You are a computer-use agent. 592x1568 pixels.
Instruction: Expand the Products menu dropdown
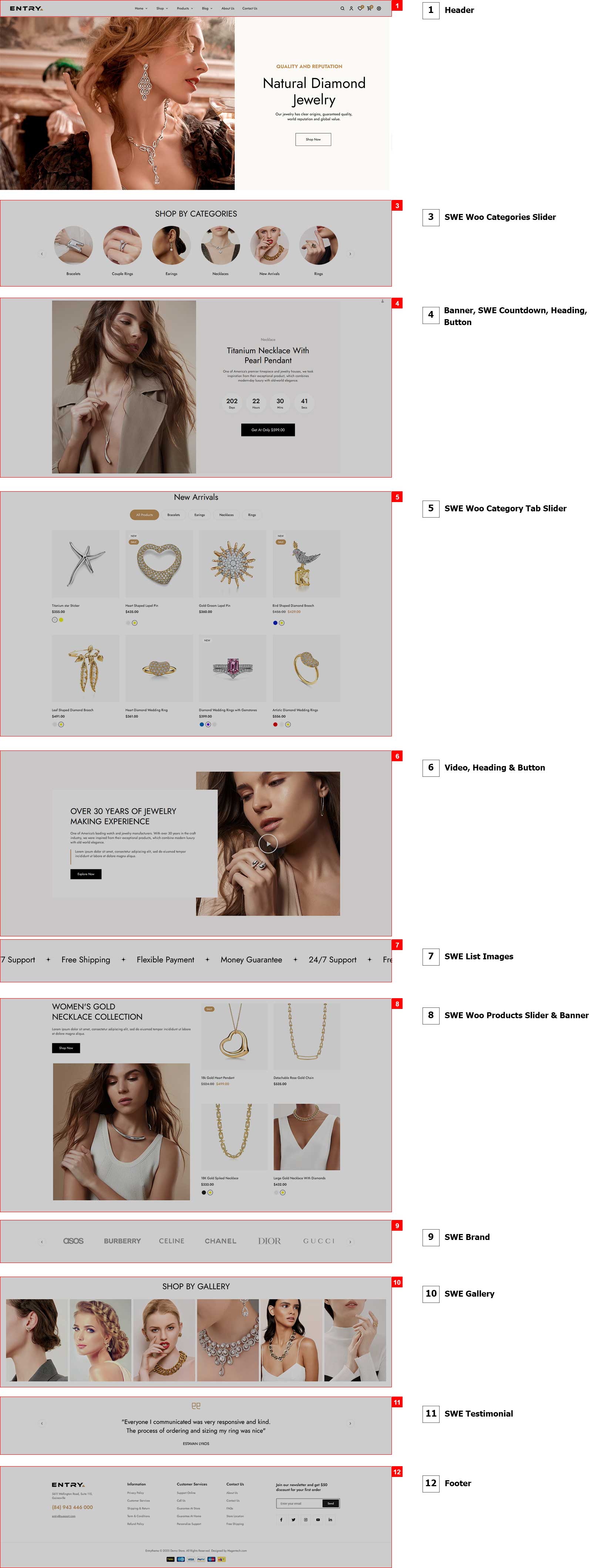point(185,9)
